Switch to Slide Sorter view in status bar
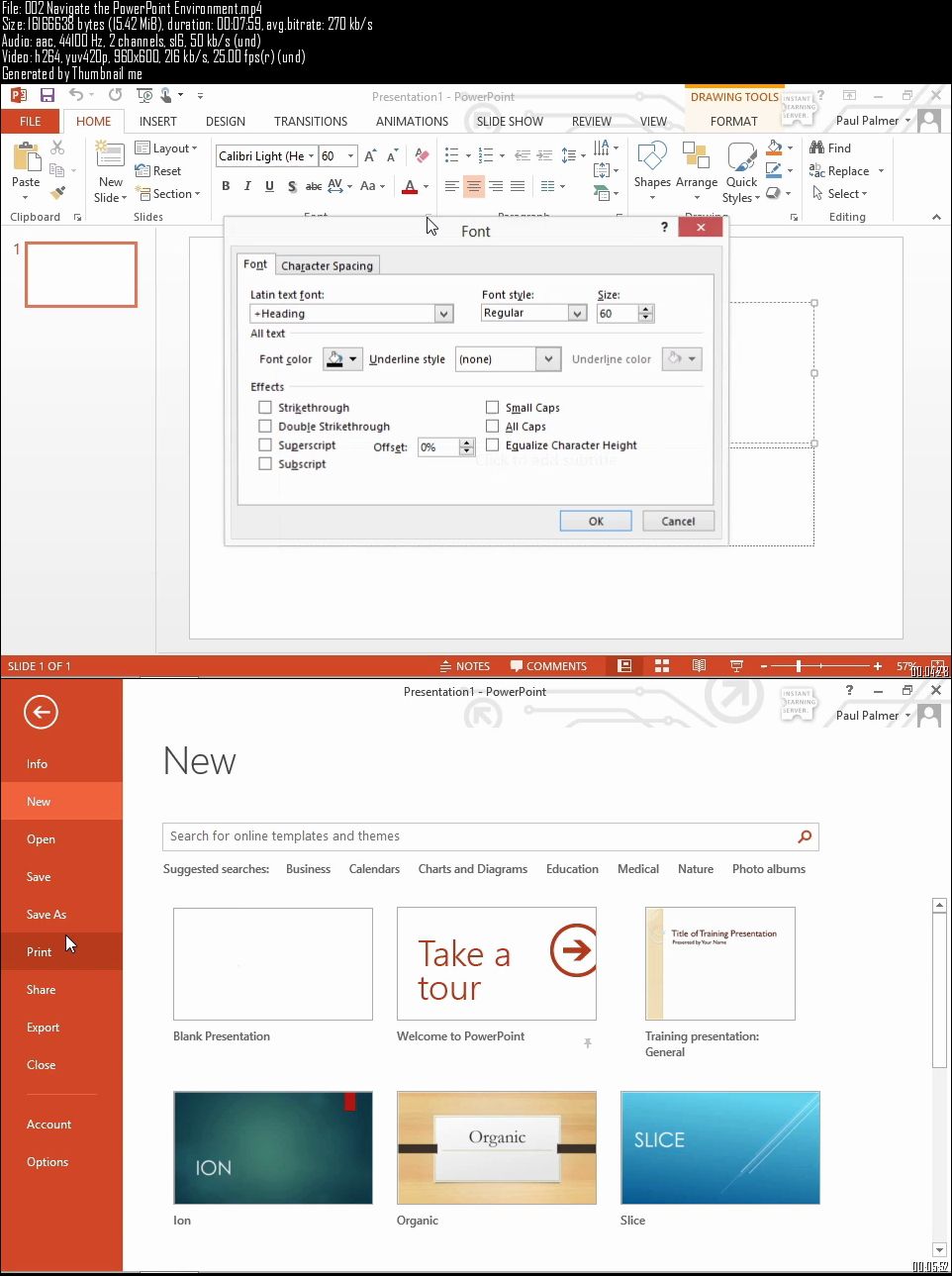The image size is (952, 1276). (662, 666)
